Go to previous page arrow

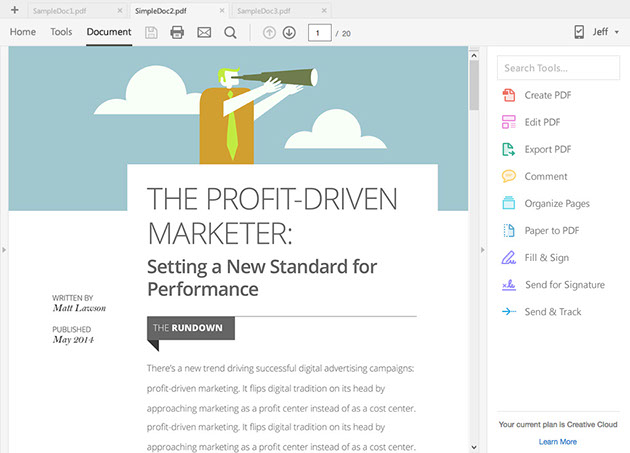coord(269,32)
